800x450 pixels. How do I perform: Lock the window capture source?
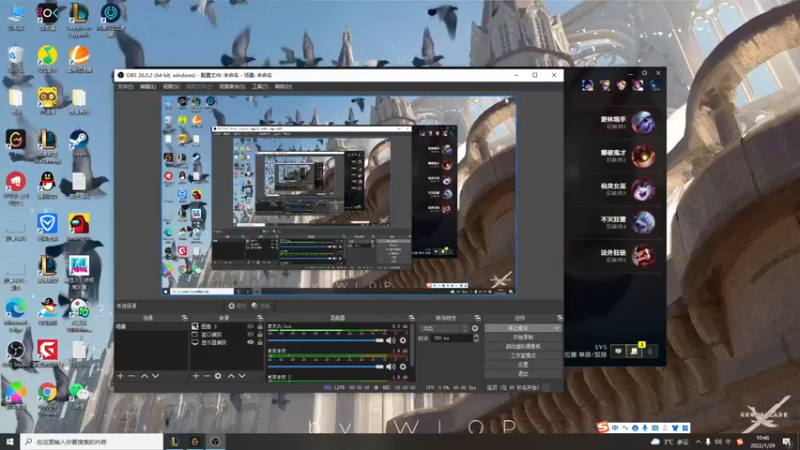coord(260,335)
